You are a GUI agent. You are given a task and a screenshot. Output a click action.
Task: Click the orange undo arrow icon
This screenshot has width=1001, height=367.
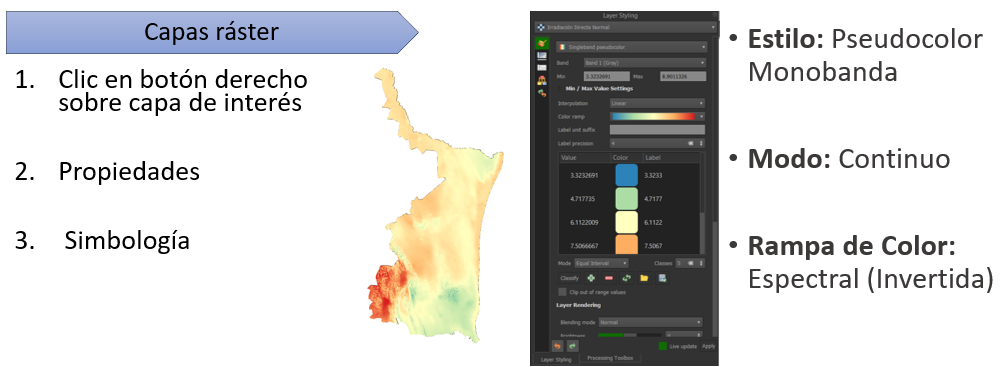click(x=557, y=346)
